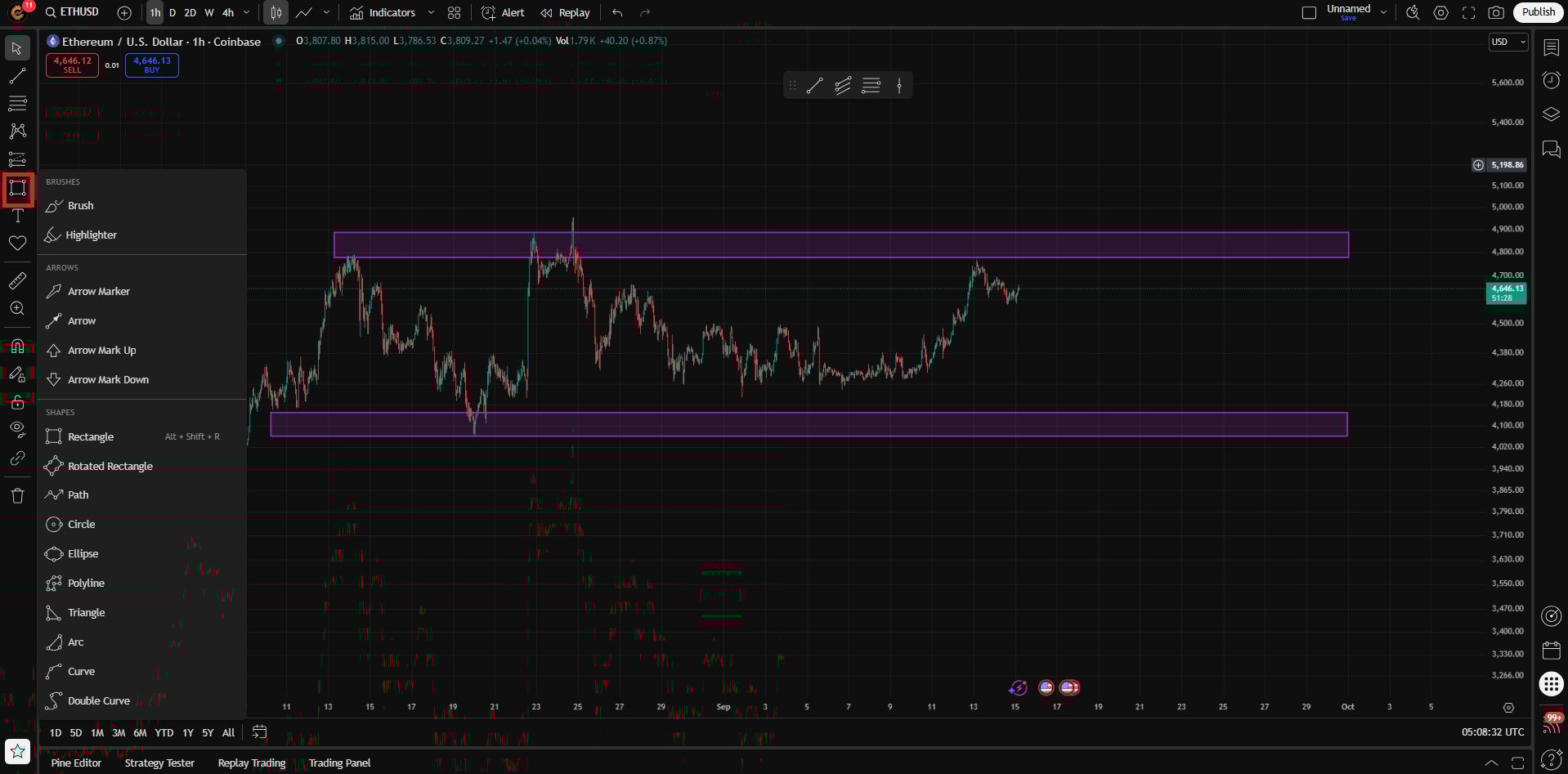This screenshot has width=1568, height=774.
Task: Enter fullscreen mode
Action: pyautogui.click(x=1469, y=12)
